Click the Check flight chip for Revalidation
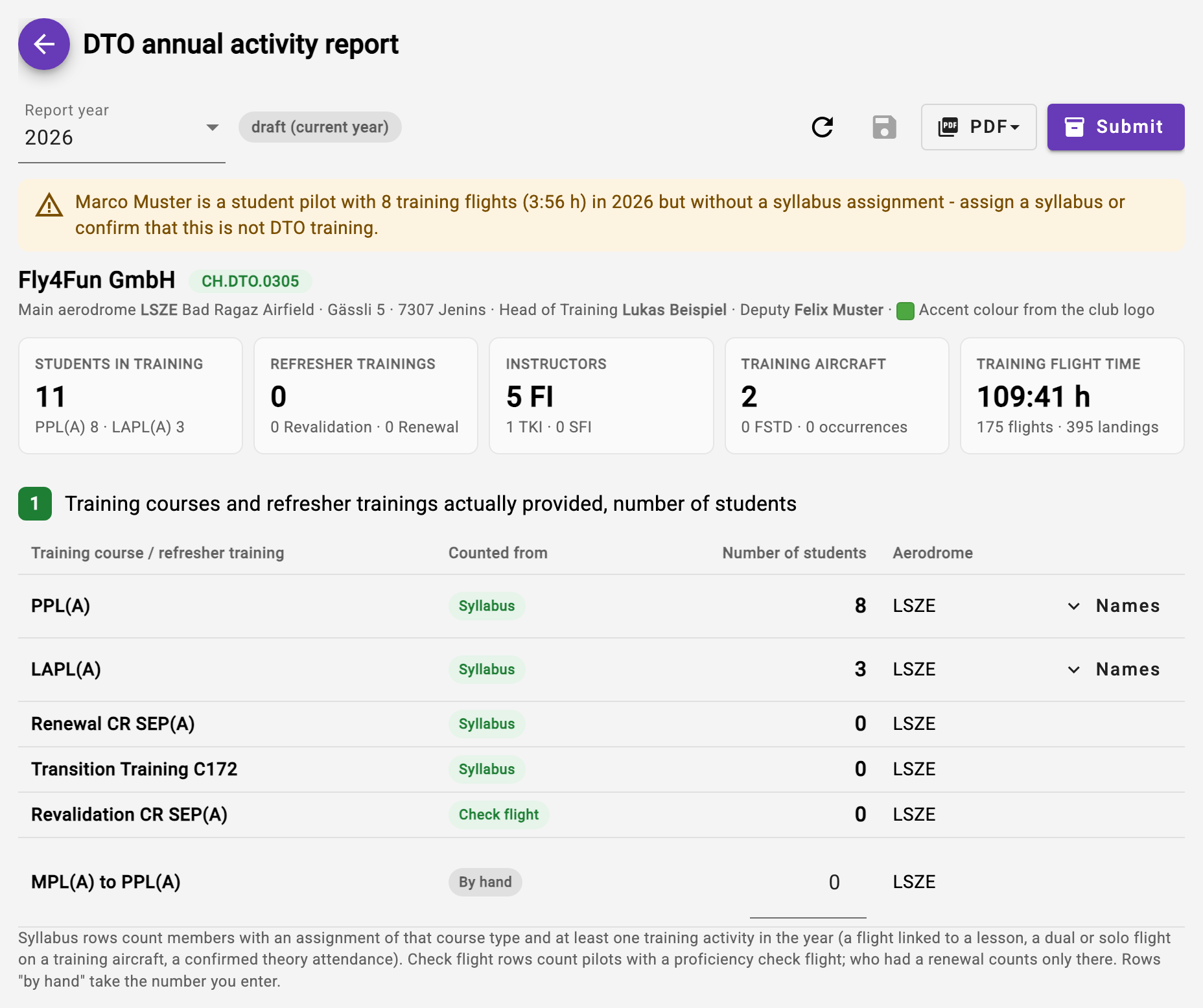The height and width of the screenshot is (1008, 1203). [x=498, y=815]
